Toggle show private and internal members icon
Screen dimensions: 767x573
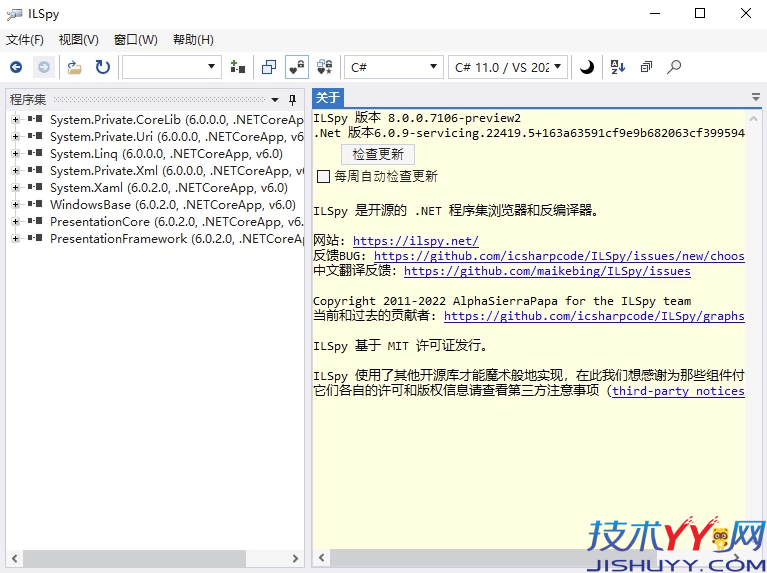point(297,67)
